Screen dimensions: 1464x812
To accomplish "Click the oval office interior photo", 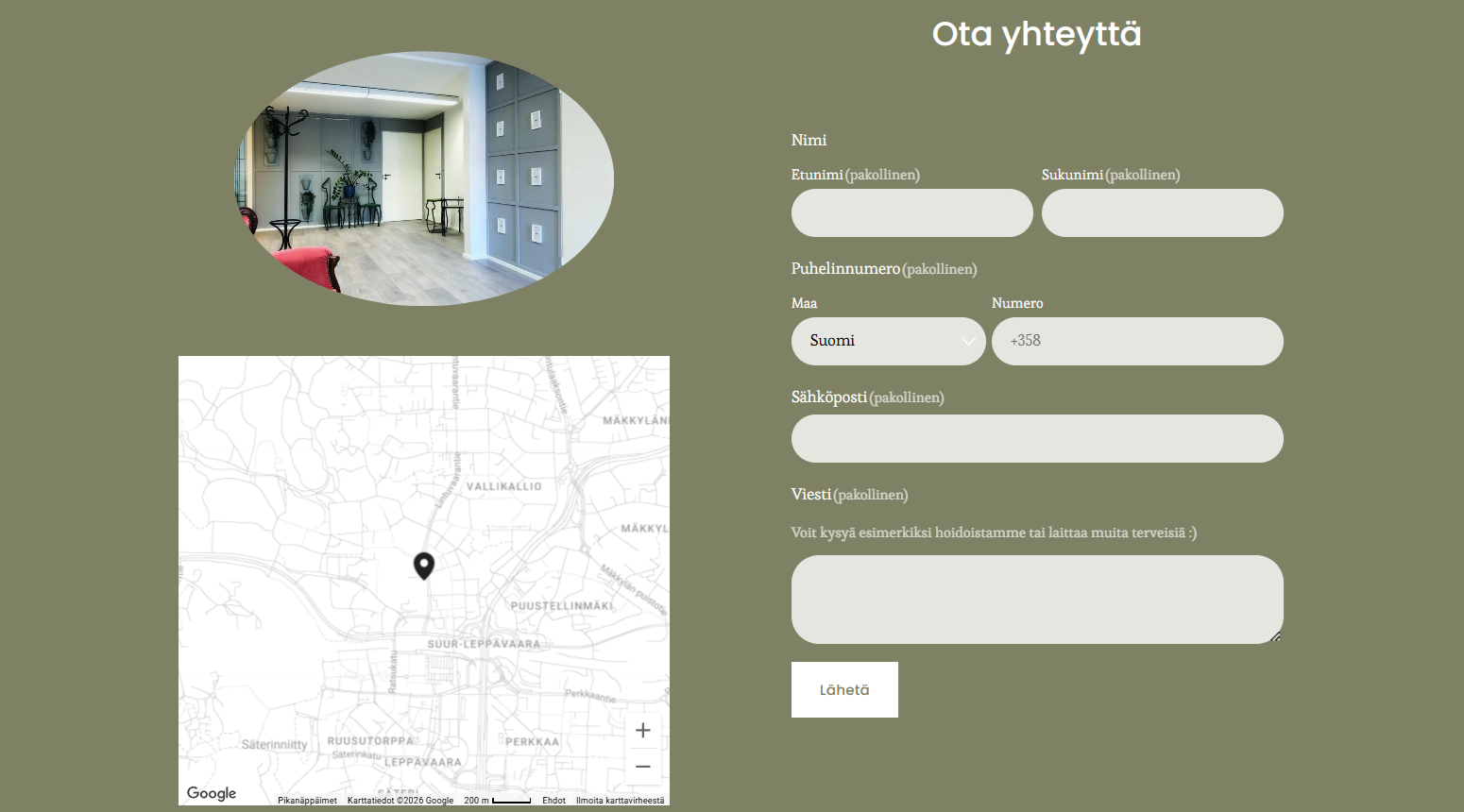I will [x=424, y=178].
